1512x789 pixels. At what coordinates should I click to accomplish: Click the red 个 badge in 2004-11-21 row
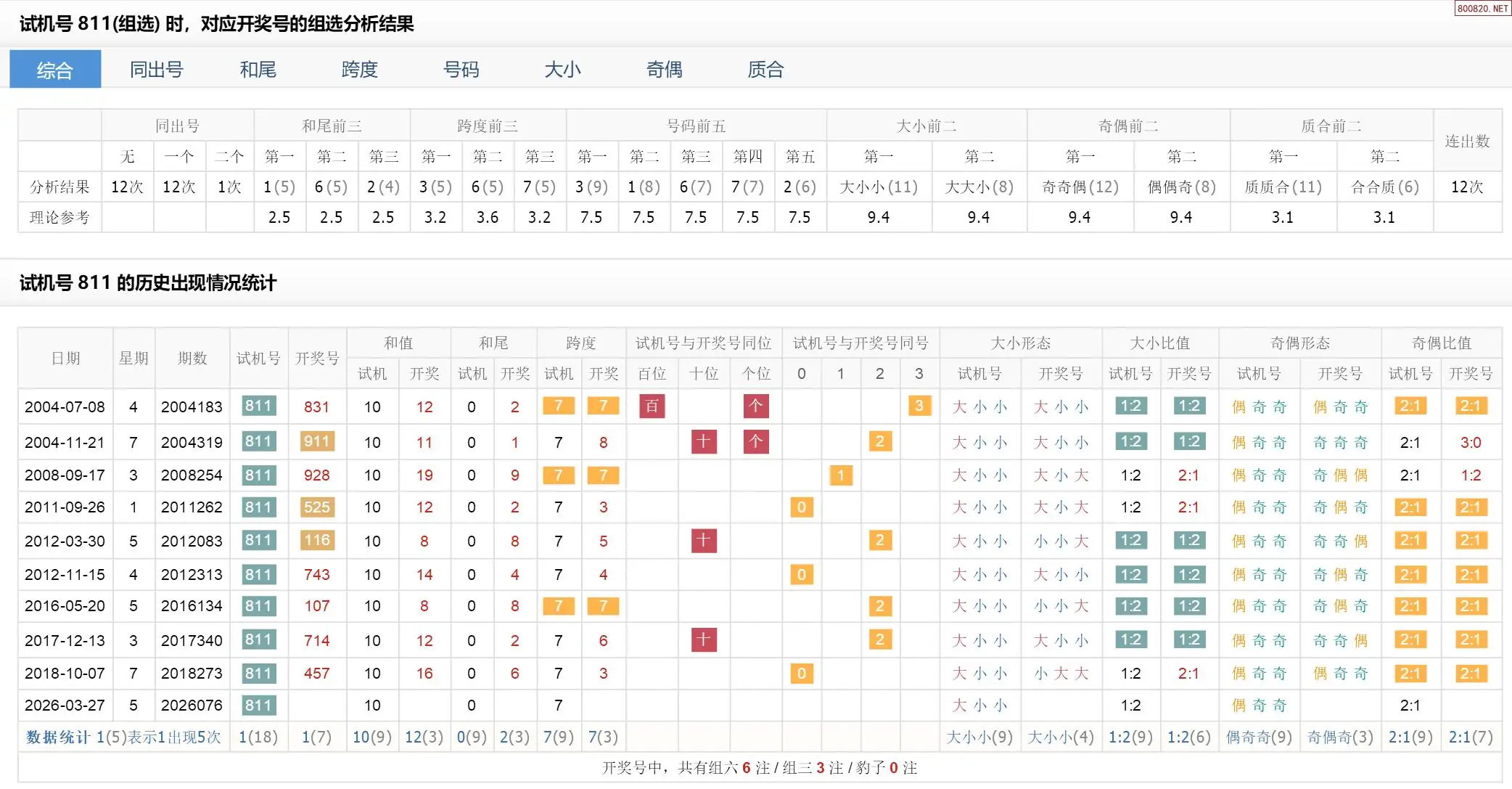click(755, 441)
